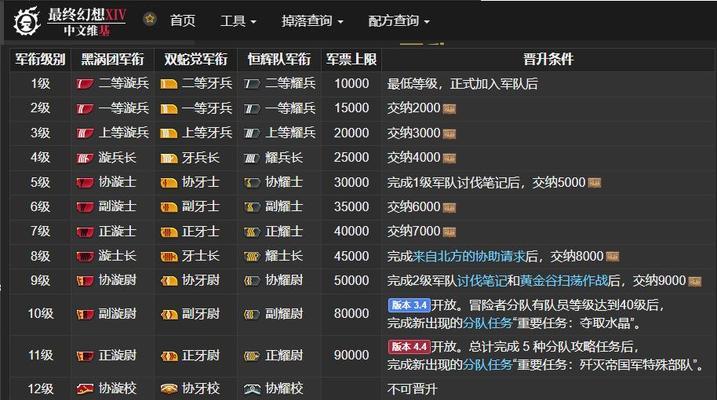This screenshot has width=717, height=400.
Task: Click the seal icon after 交纳2000
Action: click(449, 109)
